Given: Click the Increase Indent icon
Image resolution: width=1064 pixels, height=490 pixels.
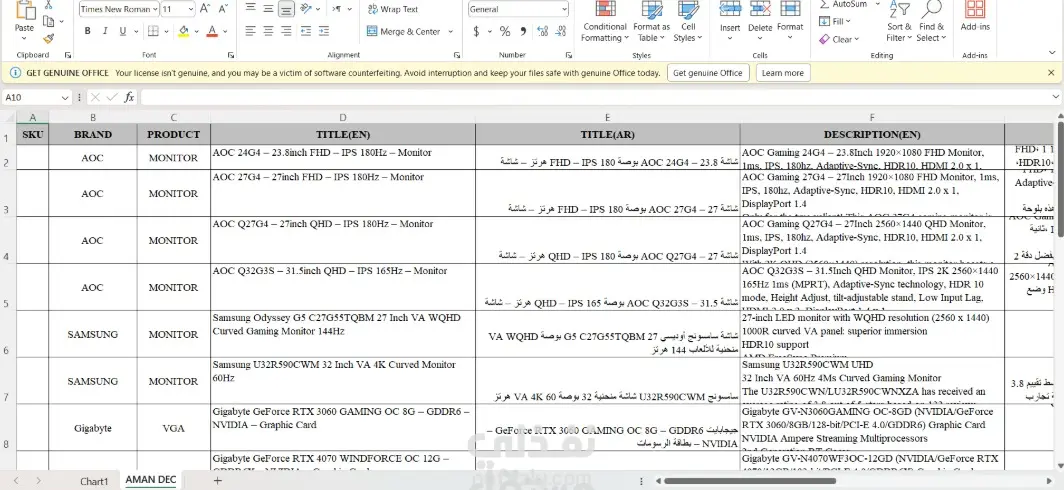Looking at the screenshot, I should coord(323,31).
